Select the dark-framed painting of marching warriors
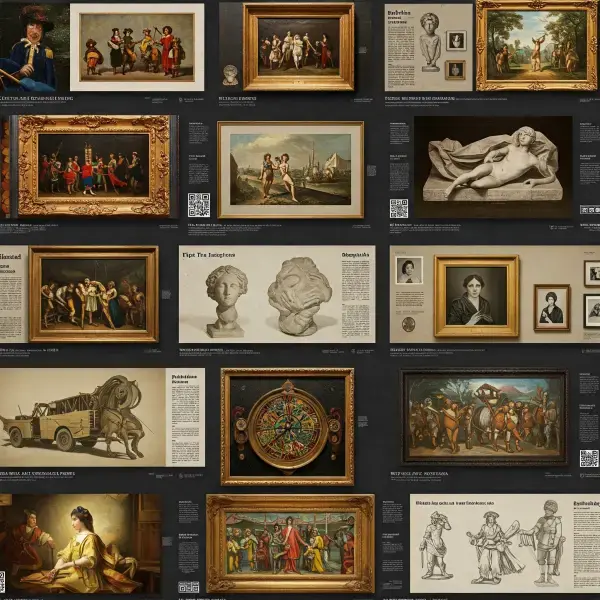 click(484, 417)
